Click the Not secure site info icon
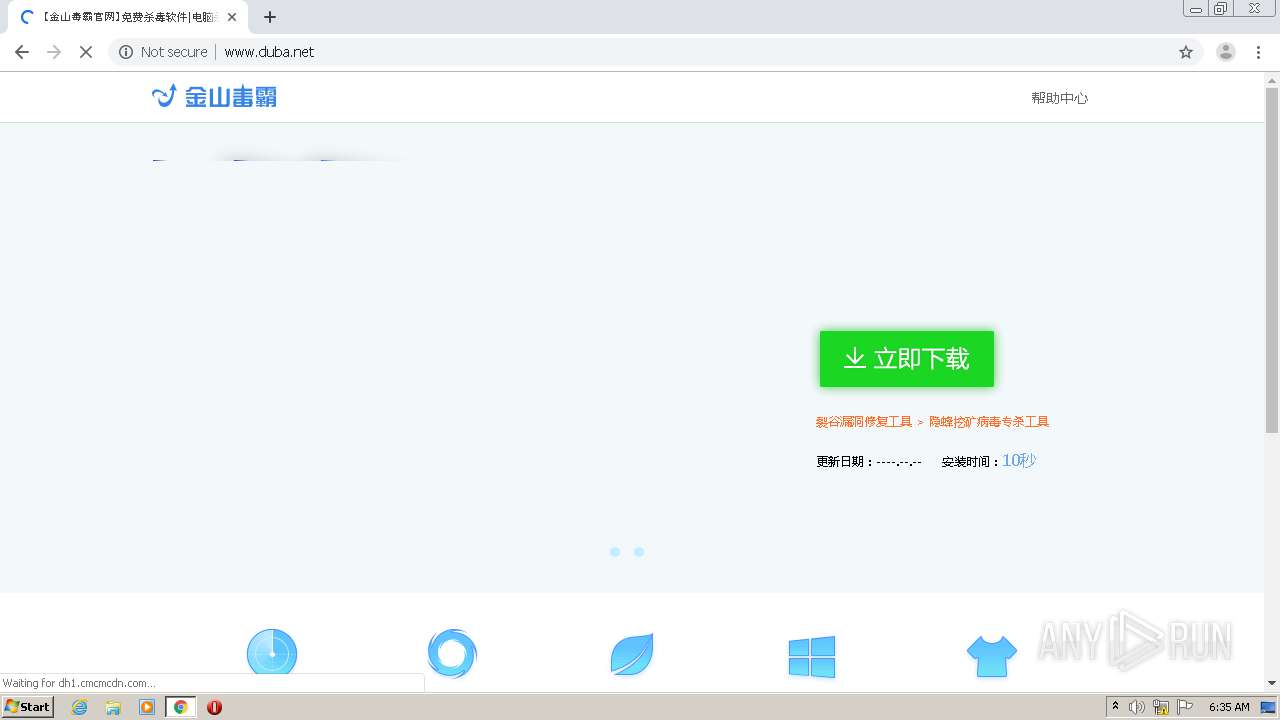1280x720 pixels. point(126,52)
